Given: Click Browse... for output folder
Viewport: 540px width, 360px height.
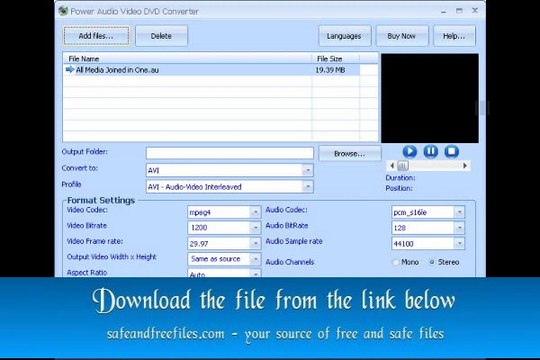Looking at the screenshot, I should 350,154.
